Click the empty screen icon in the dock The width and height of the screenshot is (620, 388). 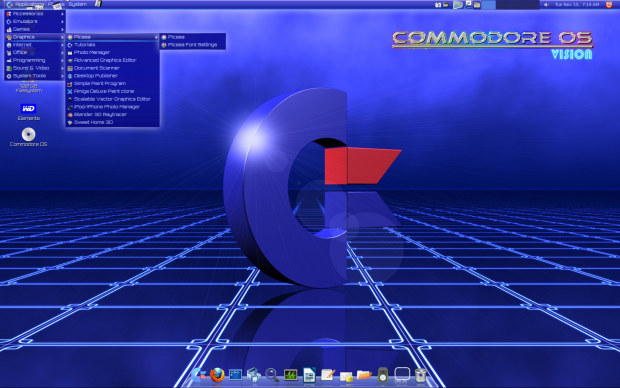click(x=402, y=374)
